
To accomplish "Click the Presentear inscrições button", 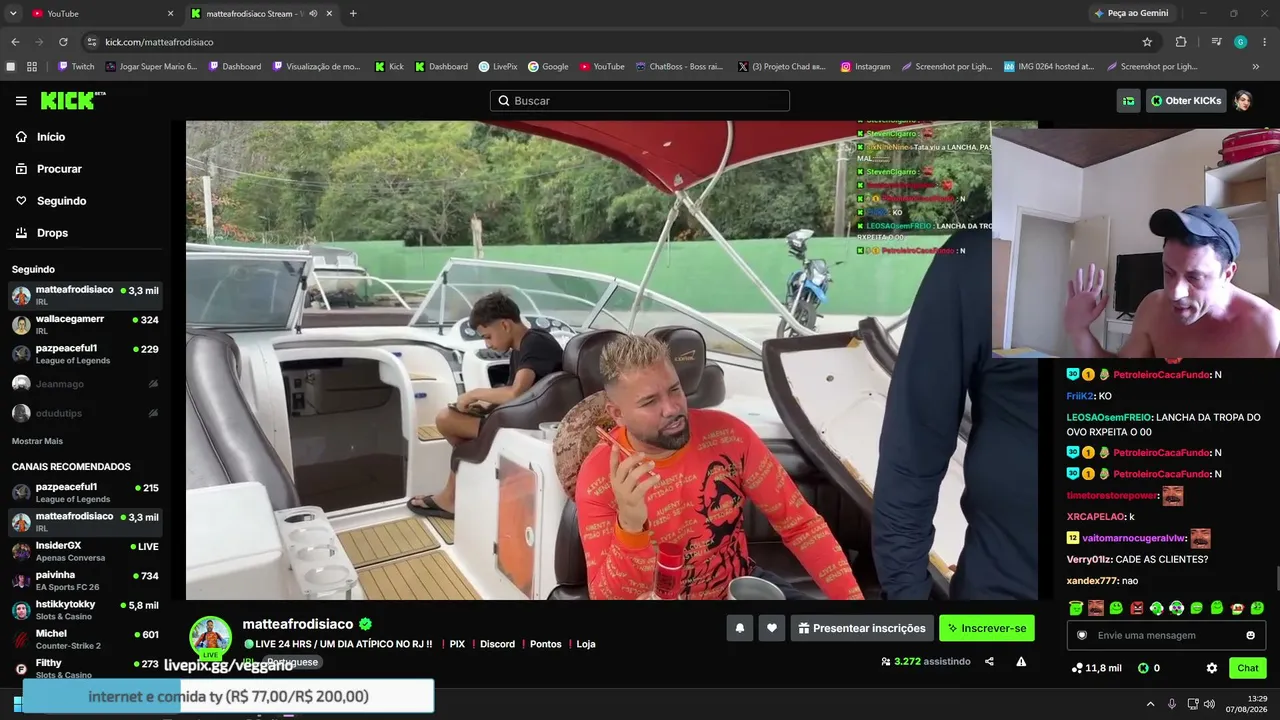I will point(862,628).
